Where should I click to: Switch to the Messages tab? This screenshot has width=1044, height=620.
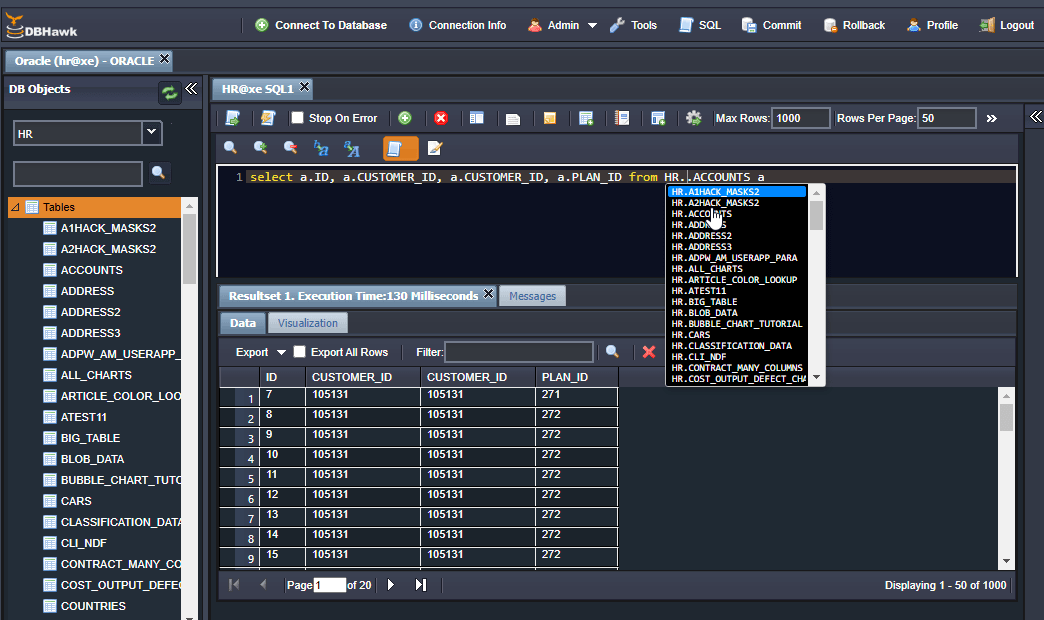point(532,296)
